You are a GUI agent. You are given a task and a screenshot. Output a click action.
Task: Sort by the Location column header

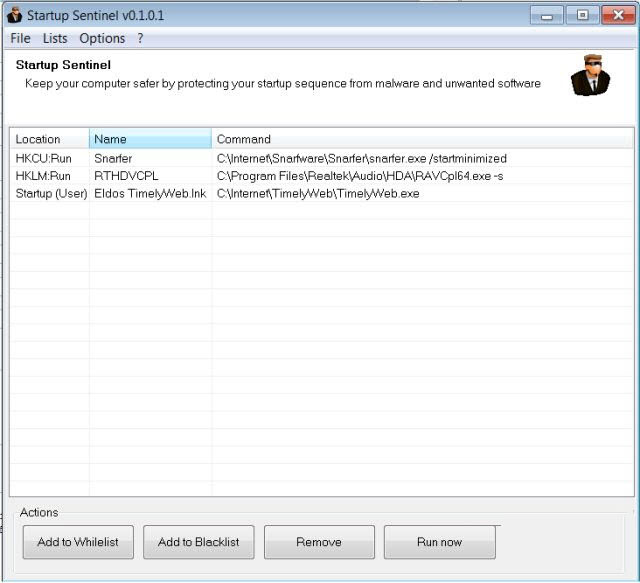pos(49,139)
